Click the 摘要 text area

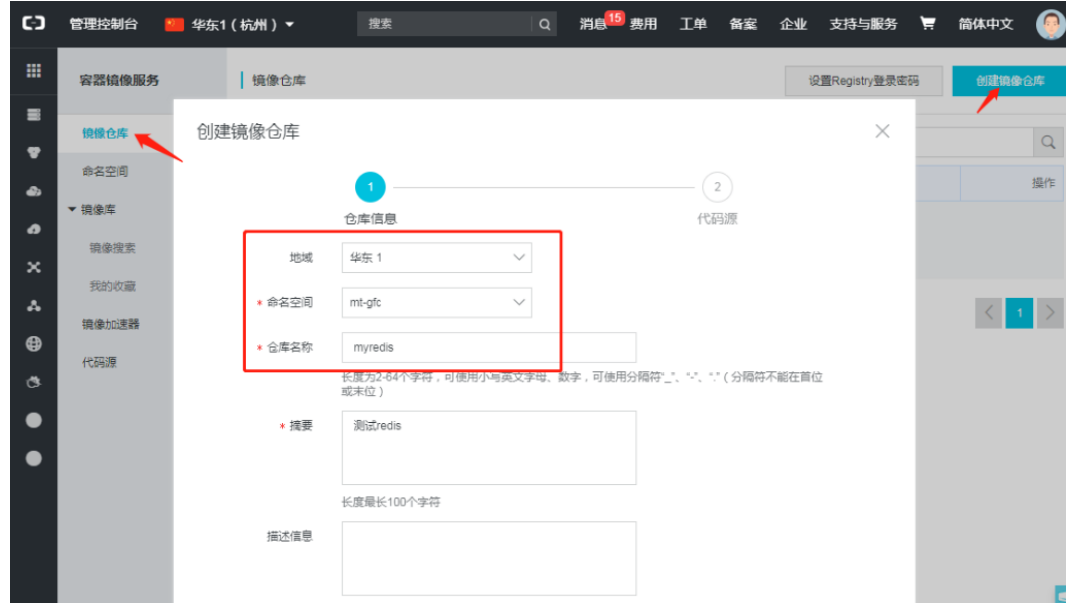coord(489,448)
